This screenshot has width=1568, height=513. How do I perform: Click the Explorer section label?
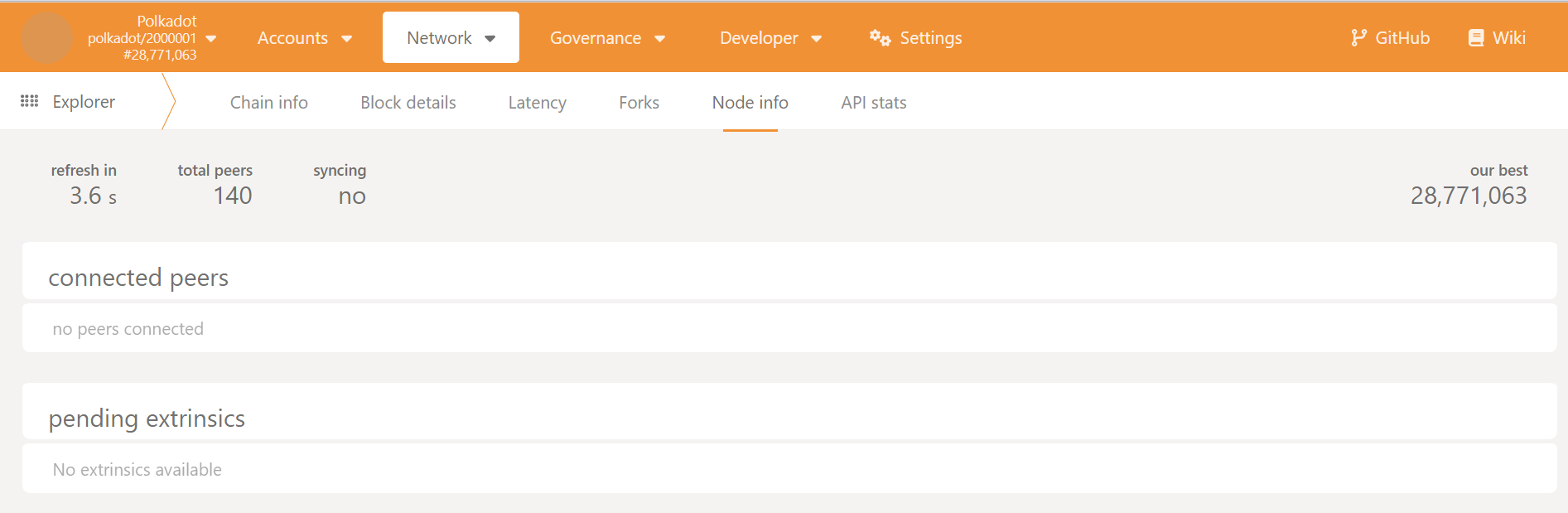pos(84,102)
